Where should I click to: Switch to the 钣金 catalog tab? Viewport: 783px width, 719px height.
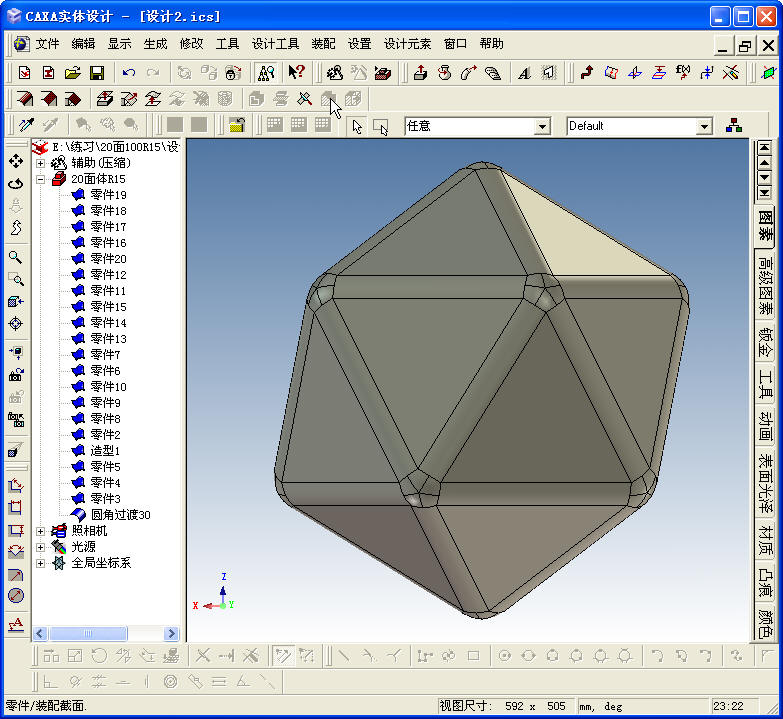(765, 342)
